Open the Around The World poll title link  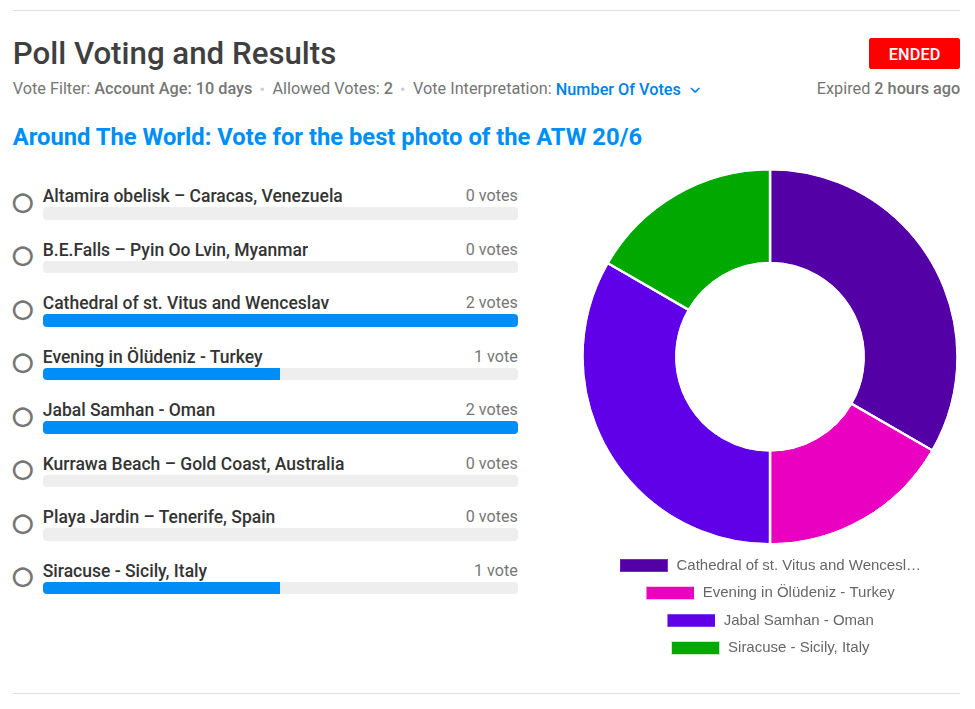327,137
